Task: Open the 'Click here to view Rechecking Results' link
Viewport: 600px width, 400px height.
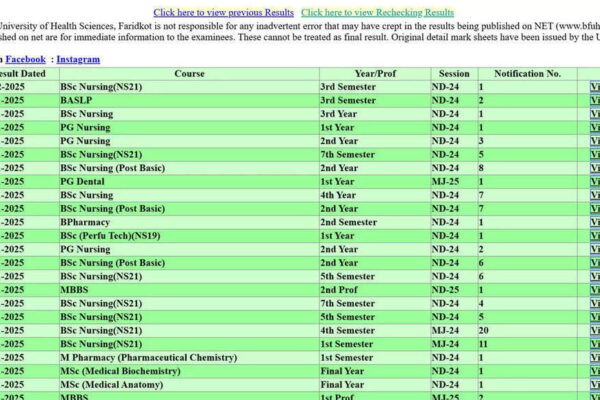Action: point(377,13)
